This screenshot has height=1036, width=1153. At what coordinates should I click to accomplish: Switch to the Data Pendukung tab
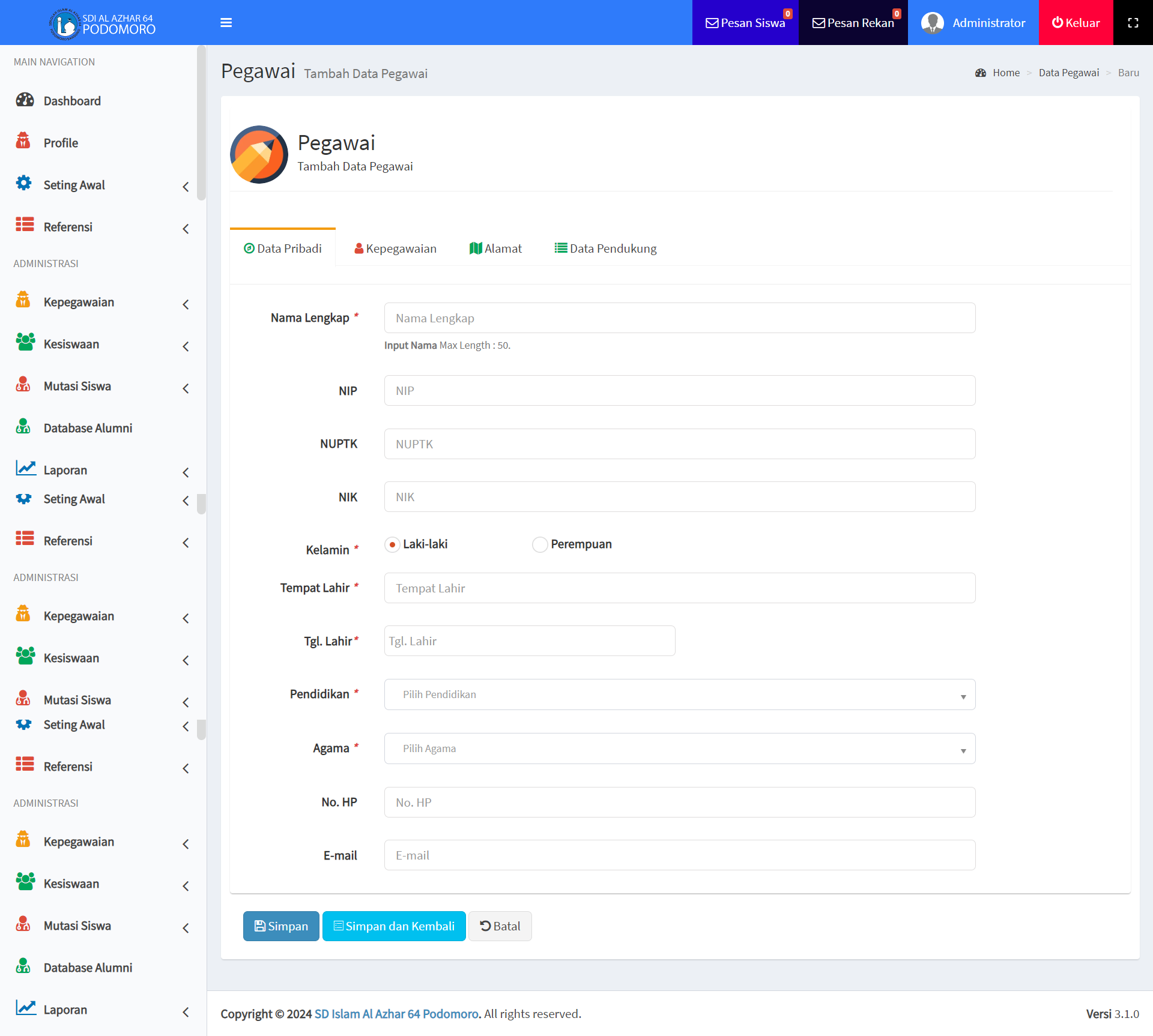coord(605,248)
